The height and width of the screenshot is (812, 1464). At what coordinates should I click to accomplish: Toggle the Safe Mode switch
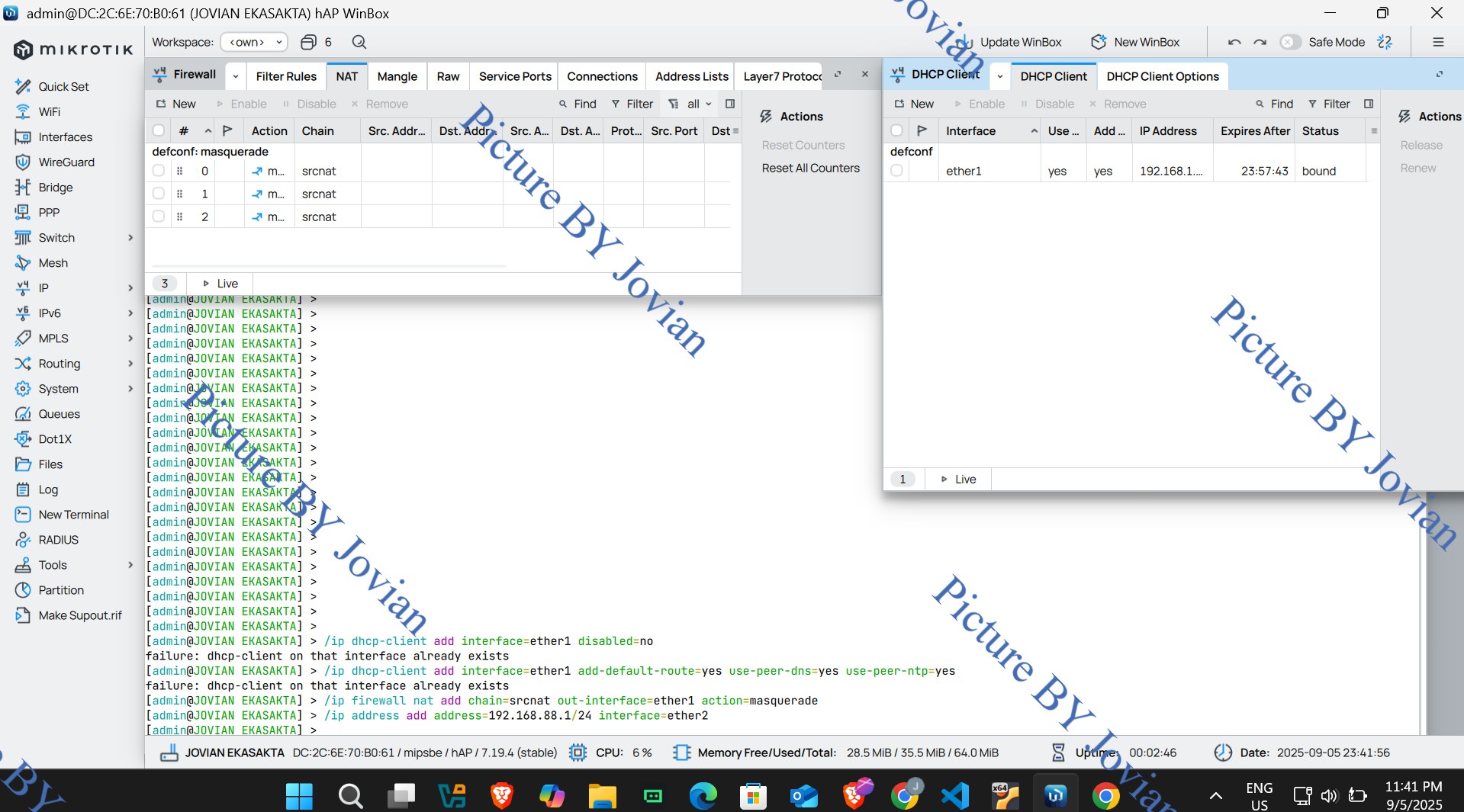1290,42
